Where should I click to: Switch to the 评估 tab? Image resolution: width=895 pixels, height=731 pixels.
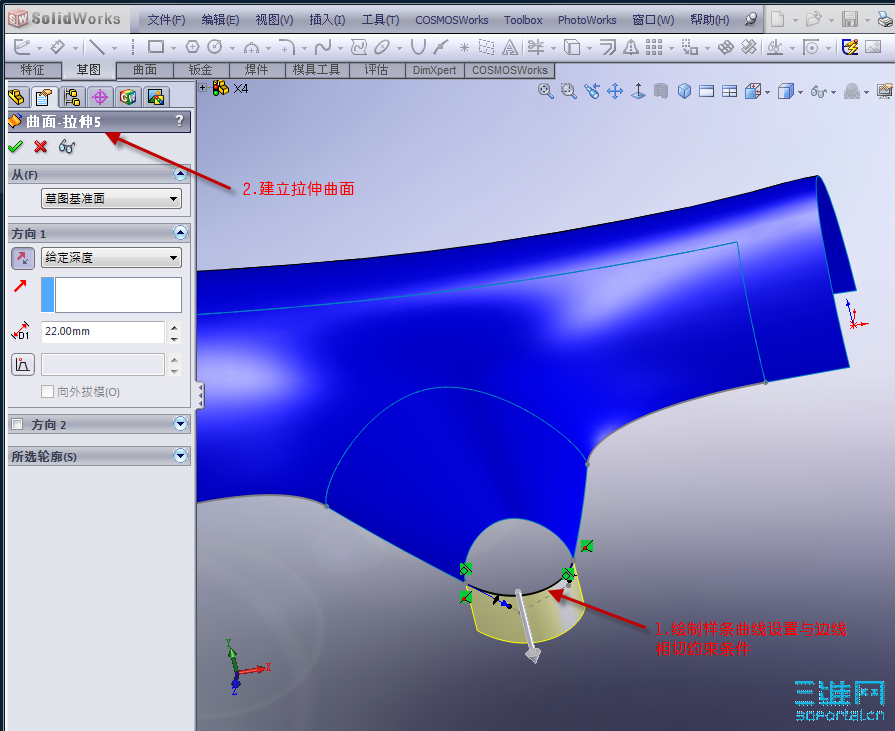376,70
